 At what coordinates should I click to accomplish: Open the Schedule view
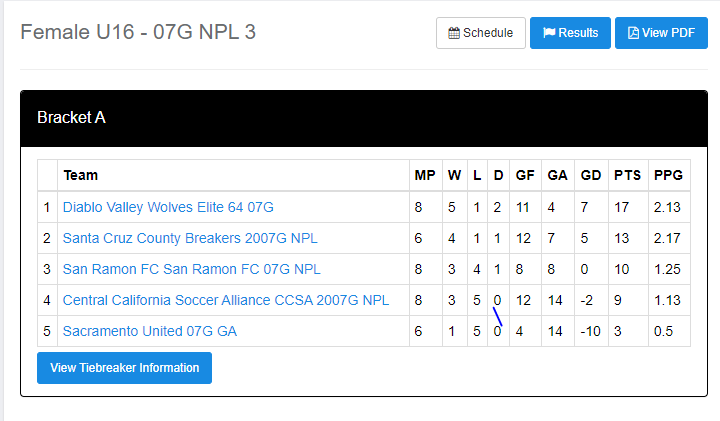pos(481,33)
